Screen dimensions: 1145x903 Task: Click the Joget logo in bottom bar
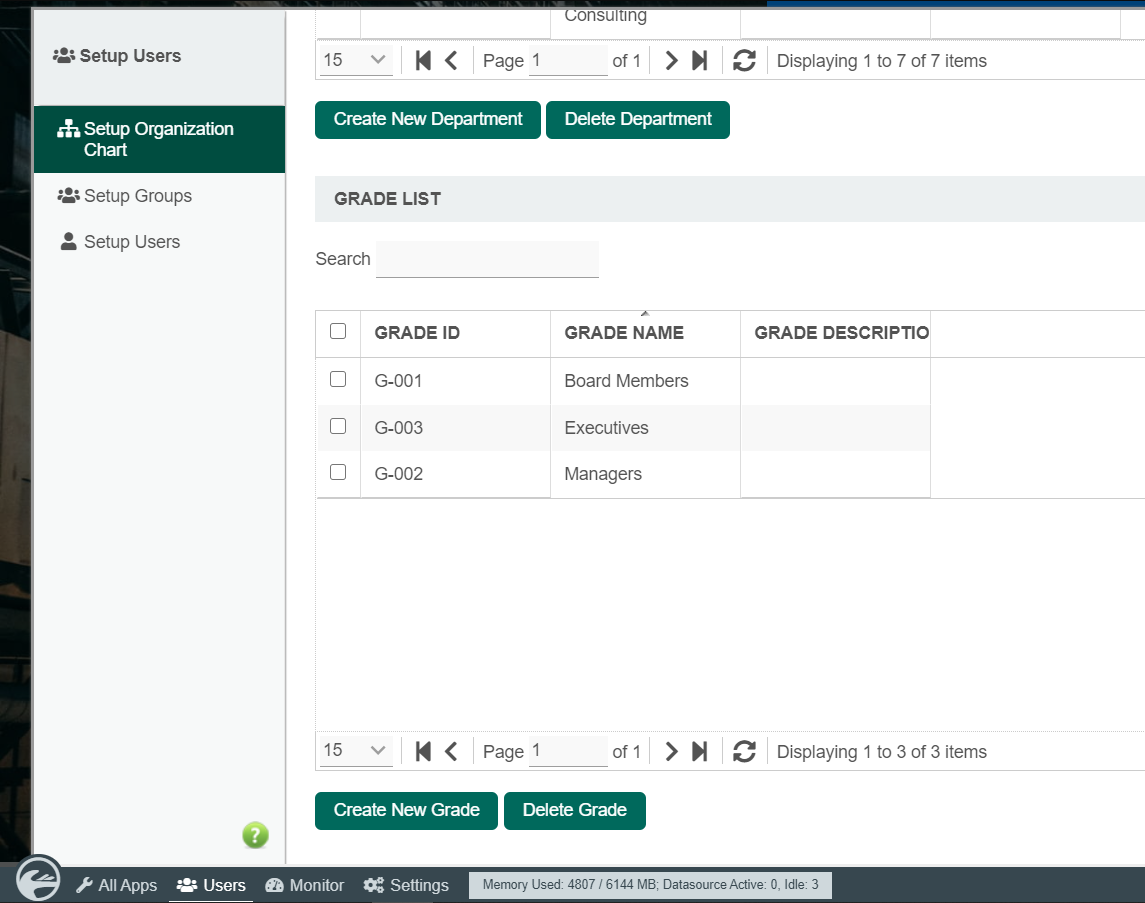click(x=39, y=880)
